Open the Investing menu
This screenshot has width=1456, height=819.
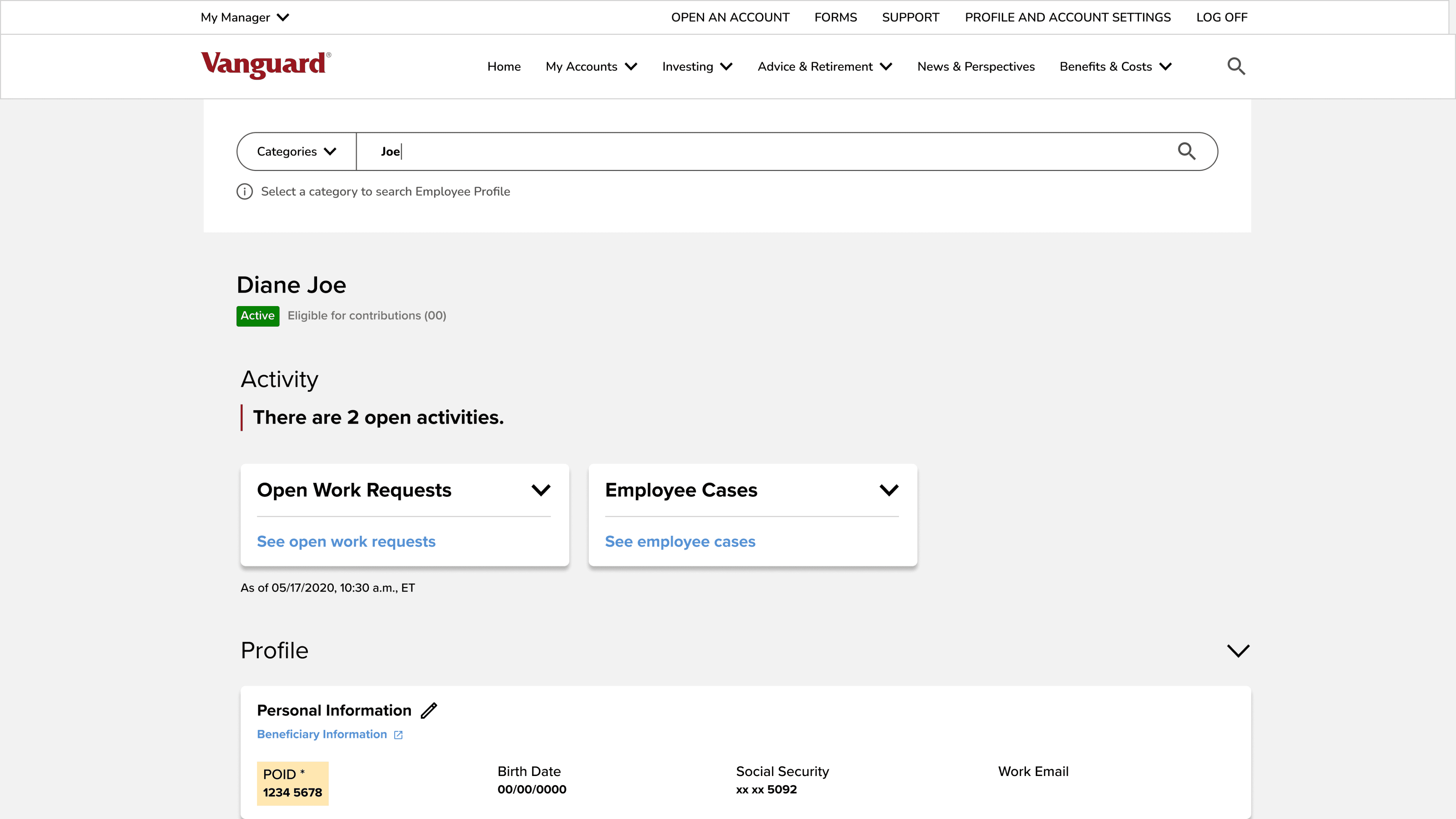697,67
